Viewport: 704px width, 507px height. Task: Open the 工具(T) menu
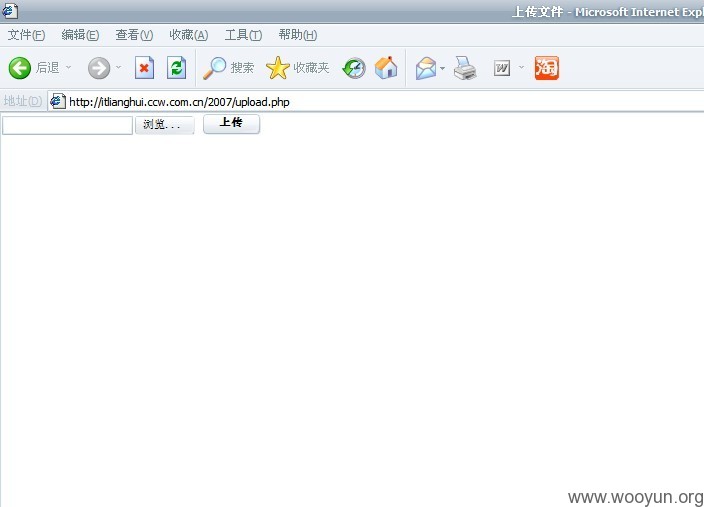(243, 35)
